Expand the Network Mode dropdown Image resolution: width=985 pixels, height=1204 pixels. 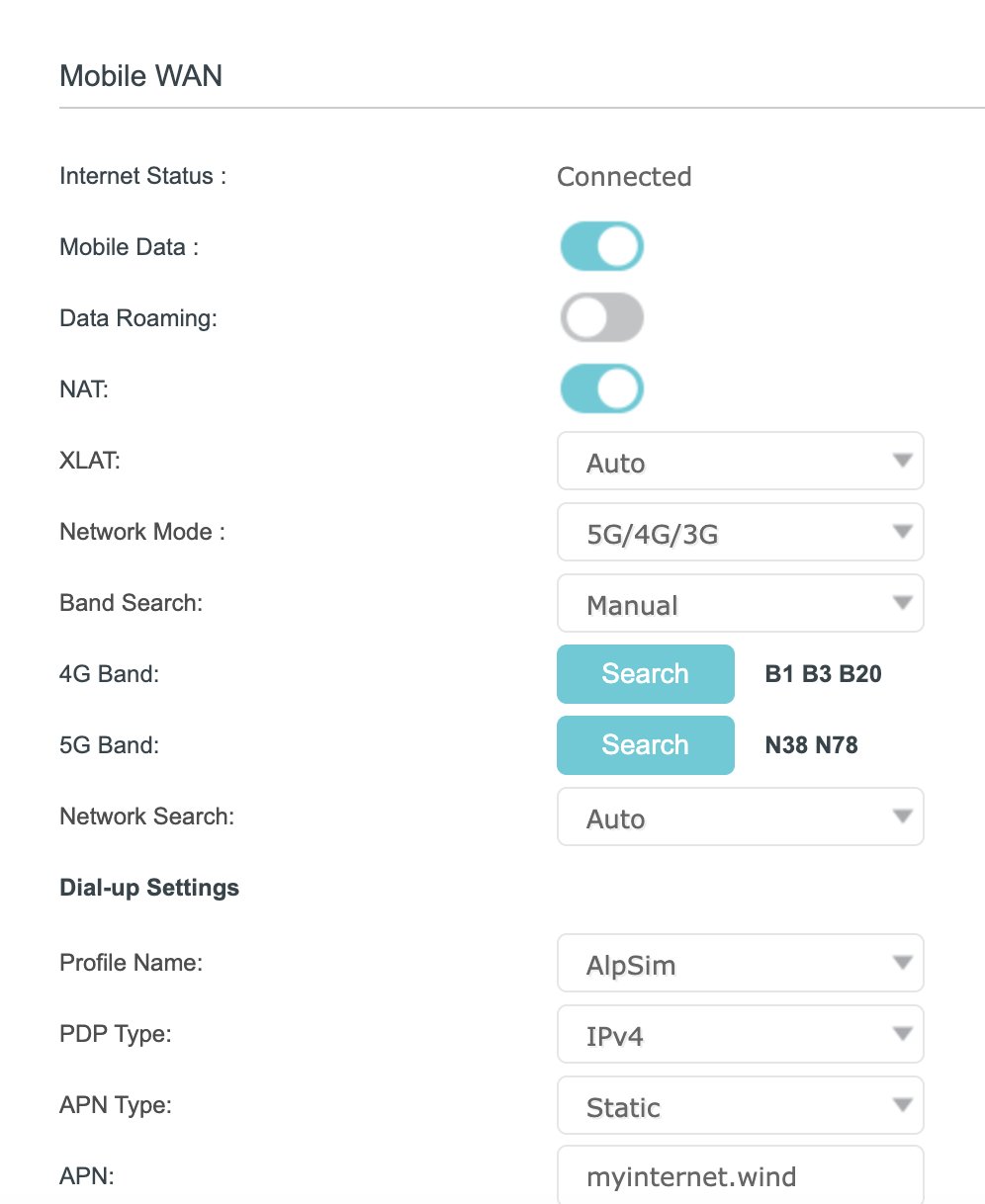coord(740,534)
